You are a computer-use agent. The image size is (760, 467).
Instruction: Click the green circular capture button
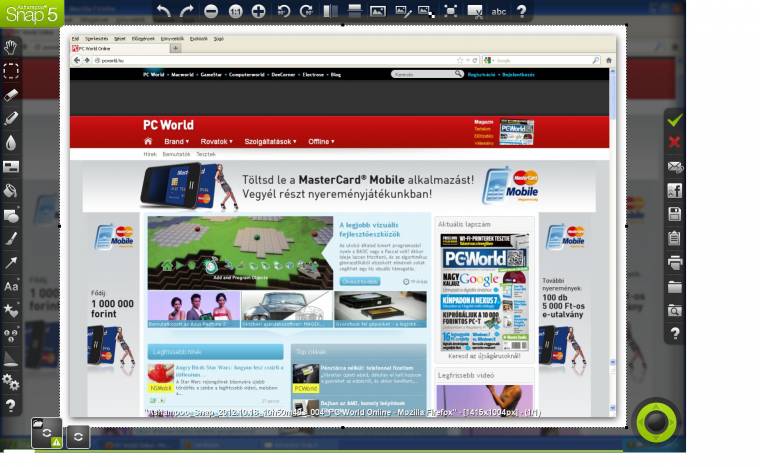[656, 422]
